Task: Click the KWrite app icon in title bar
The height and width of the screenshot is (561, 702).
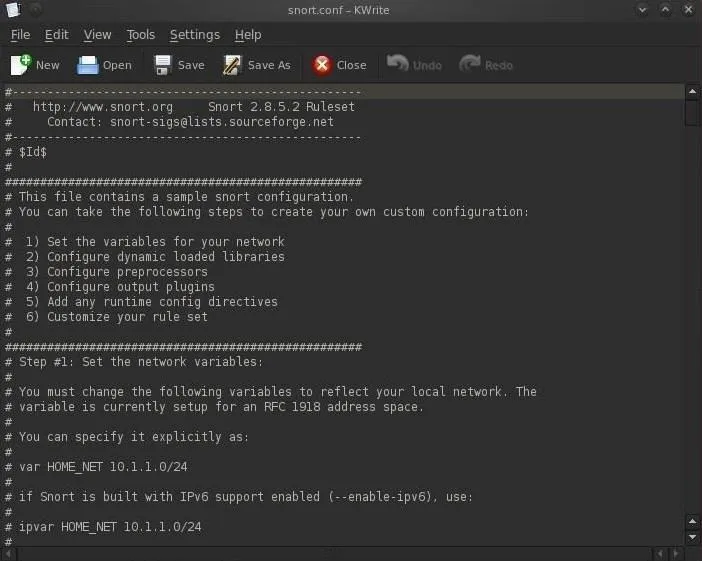Action: point(13,9)
